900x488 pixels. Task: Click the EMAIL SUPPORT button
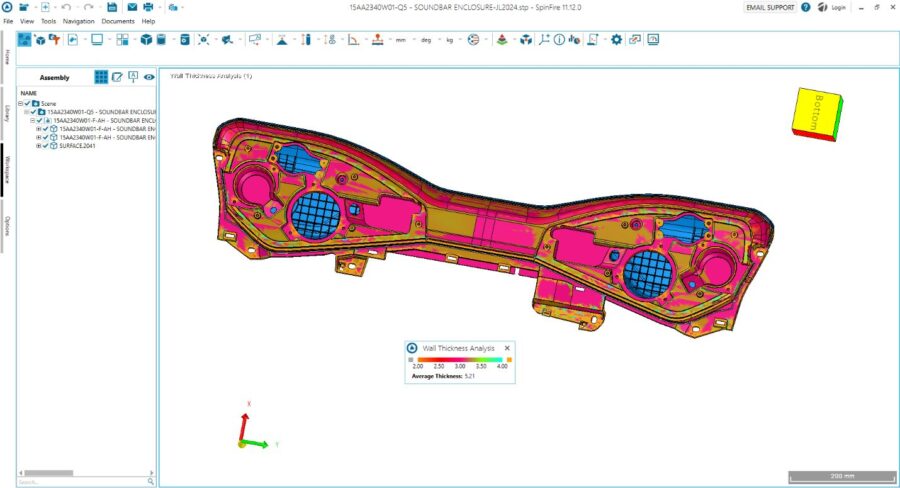tap(770, 7)
